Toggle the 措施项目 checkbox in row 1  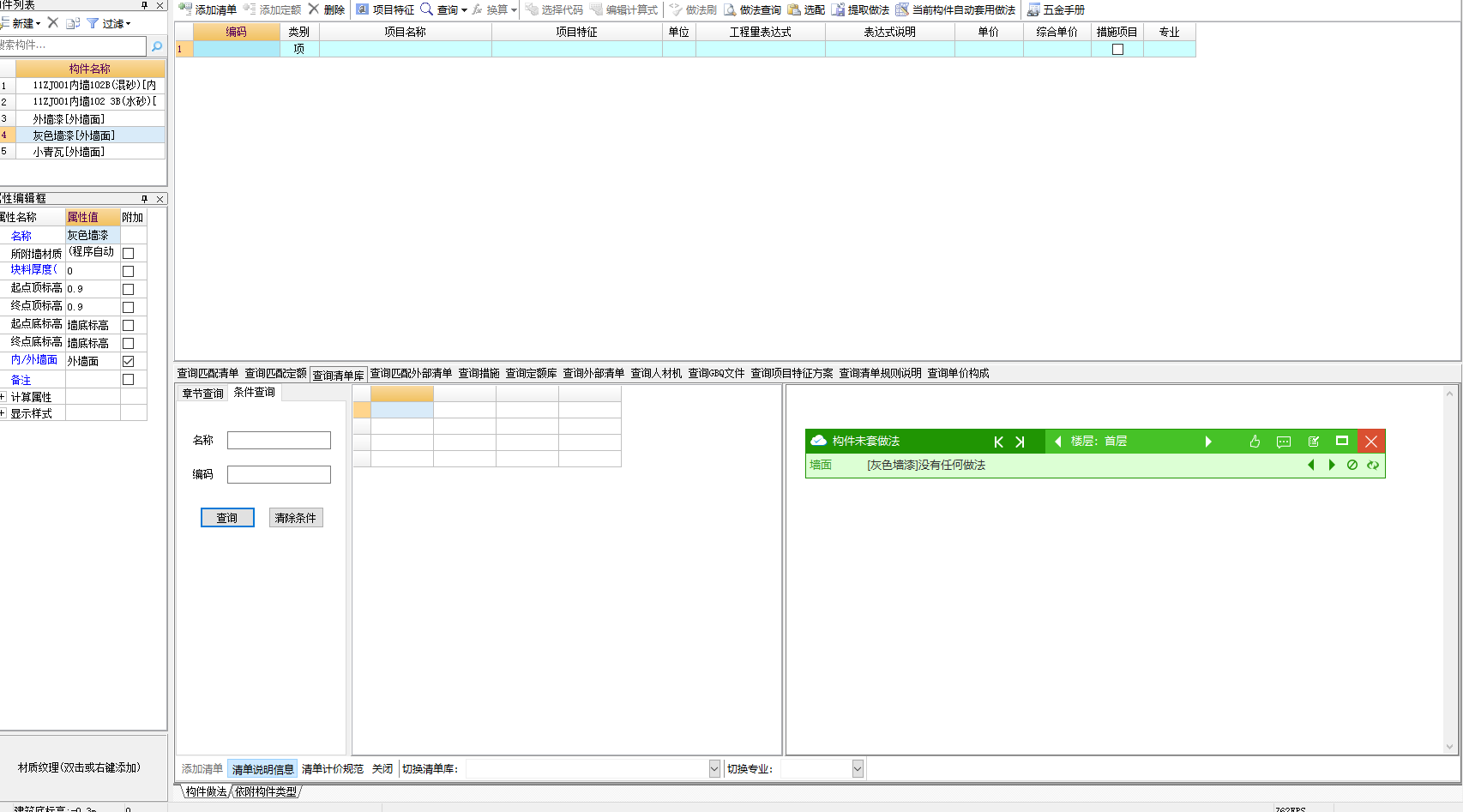point(1117,49)
